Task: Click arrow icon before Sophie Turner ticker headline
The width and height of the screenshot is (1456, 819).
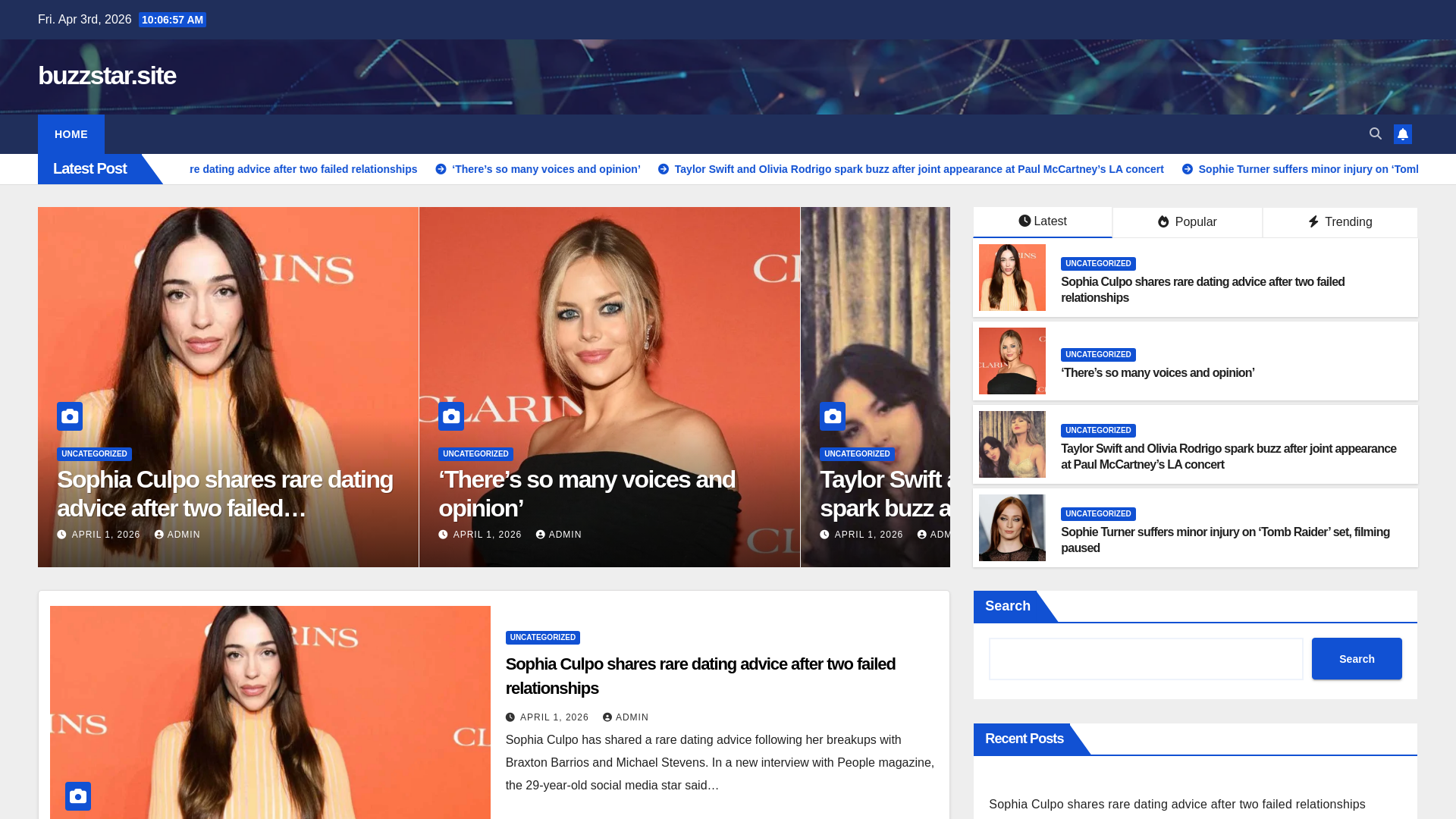Action: [1188, 169]
